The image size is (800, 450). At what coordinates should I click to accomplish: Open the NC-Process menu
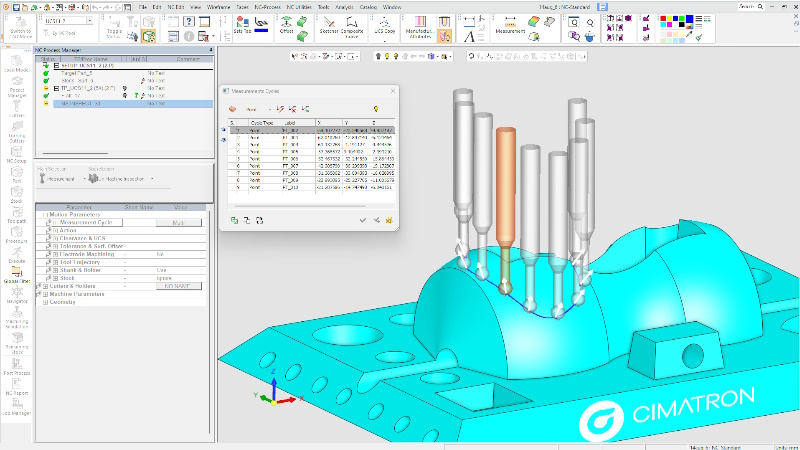pyautogui.click(x=267, y=7)
